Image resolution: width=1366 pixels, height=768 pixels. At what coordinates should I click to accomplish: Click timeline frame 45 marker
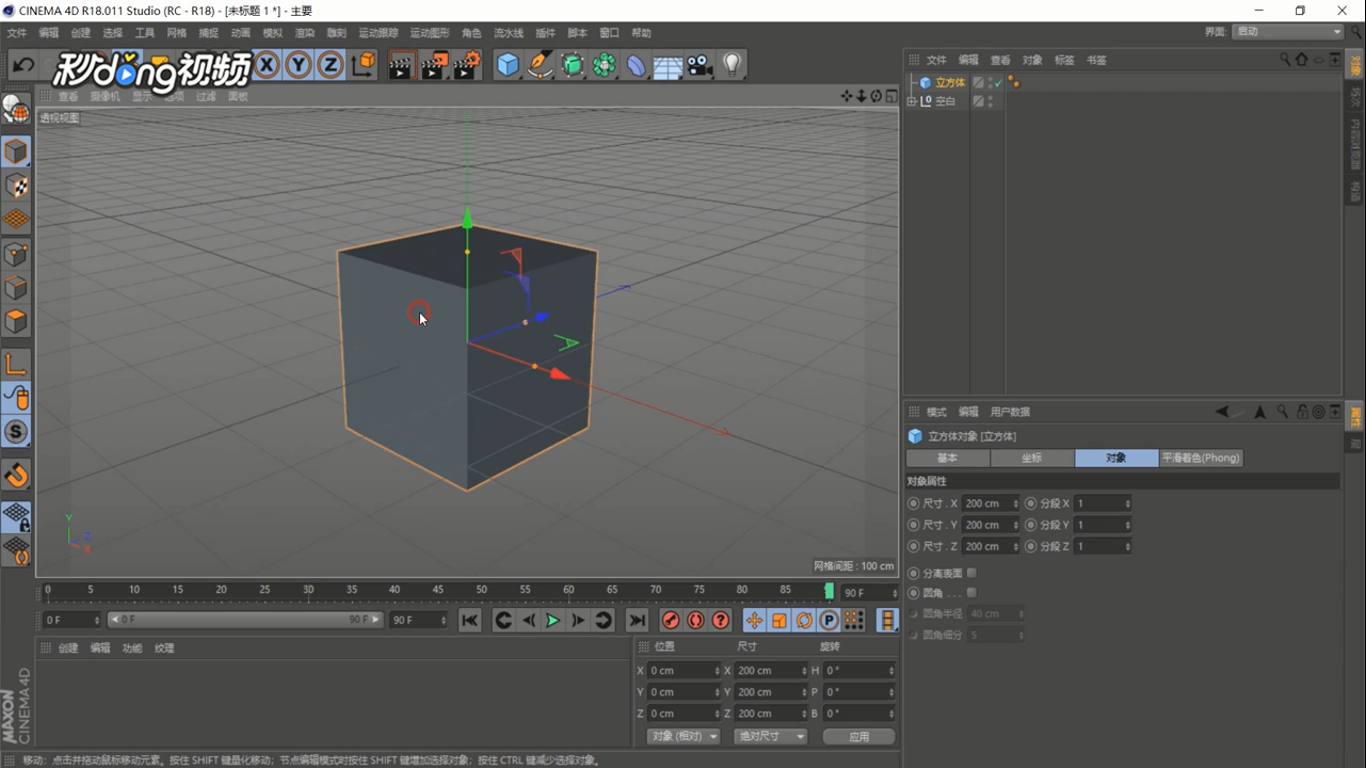click(438, 590)
